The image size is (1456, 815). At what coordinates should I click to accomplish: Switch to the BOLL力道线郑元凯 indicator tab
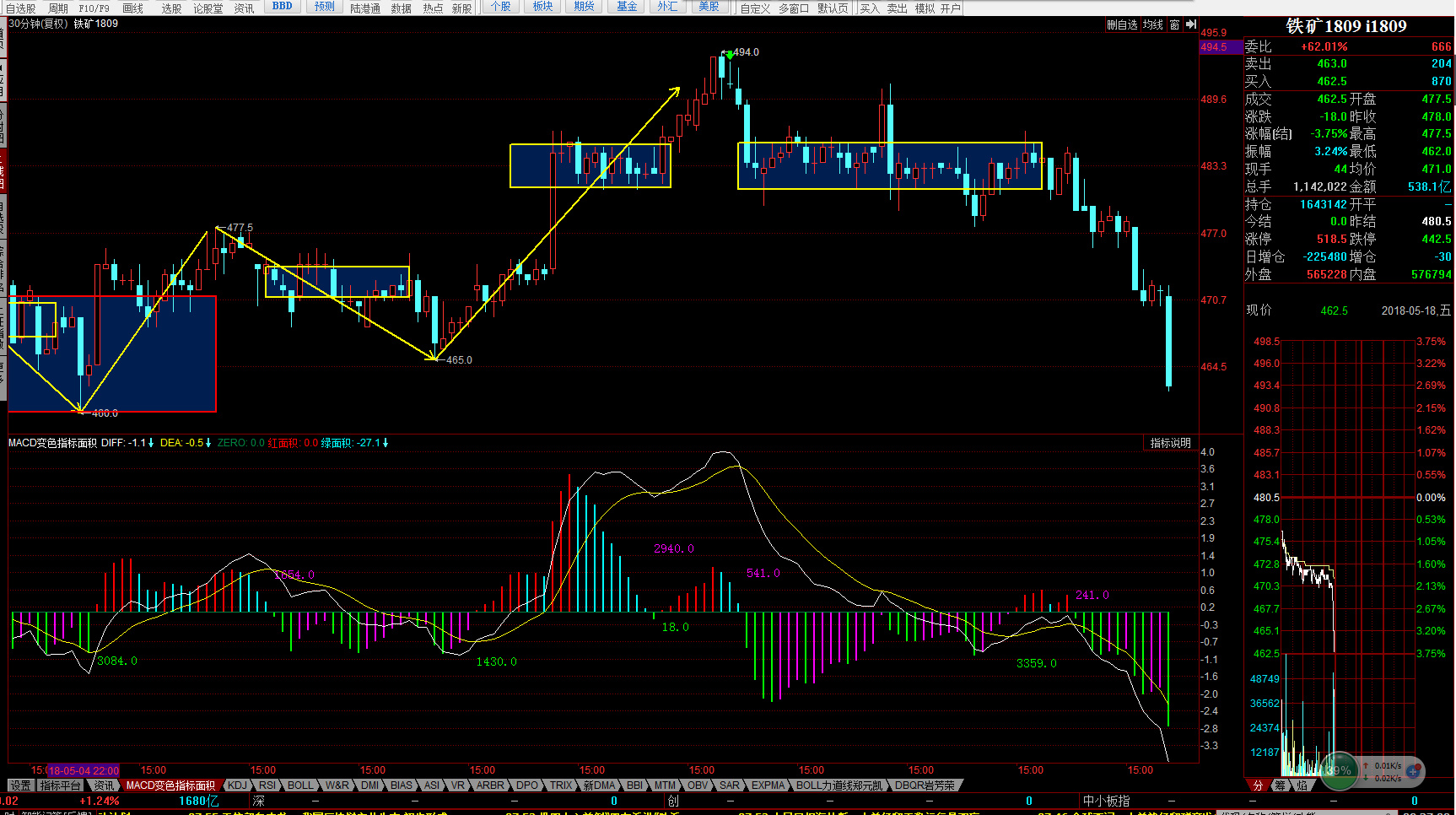(x=839, y=785)
